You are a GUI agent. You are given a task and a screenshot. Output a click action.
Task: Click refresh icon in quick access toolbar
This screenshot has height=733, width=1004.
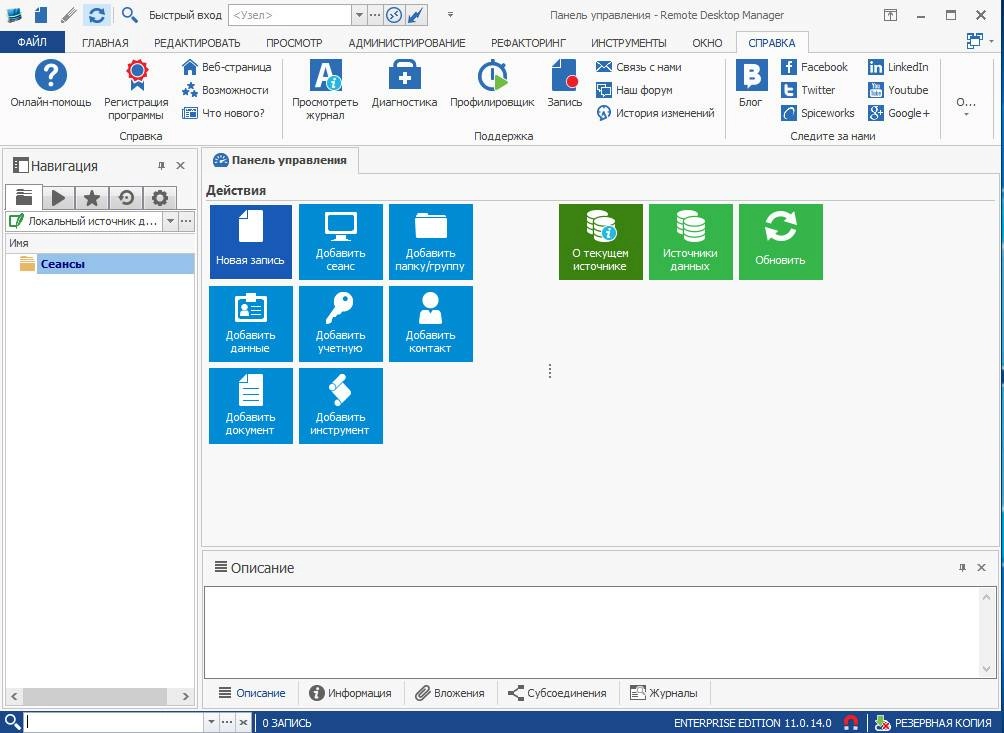tap(97, 15)
